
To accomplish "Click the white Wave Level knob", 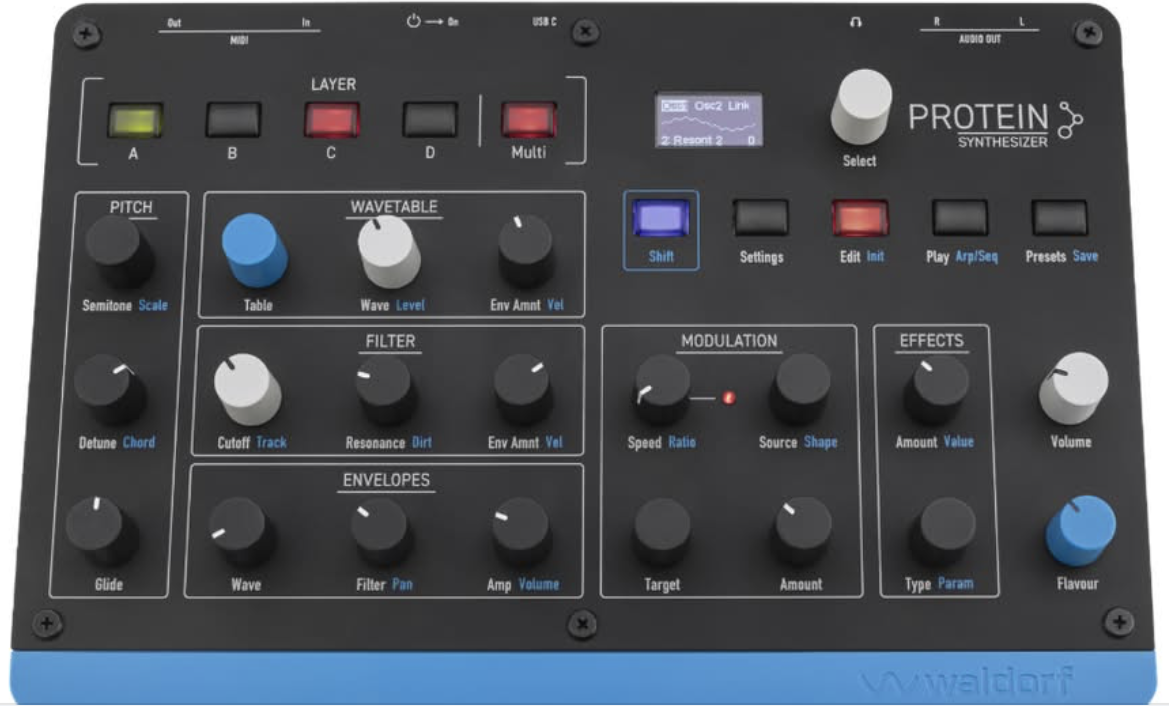I will pos(388,252).
